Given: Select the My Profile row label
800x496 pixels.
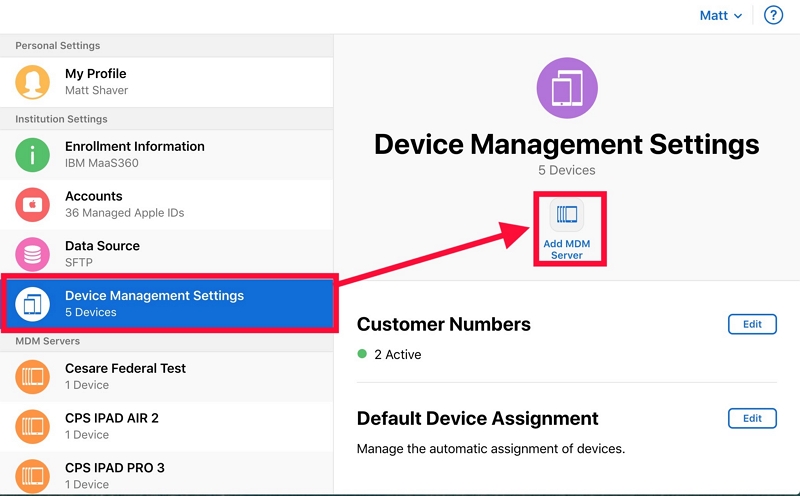Looking at the screenshot, I should coord(95,73).
